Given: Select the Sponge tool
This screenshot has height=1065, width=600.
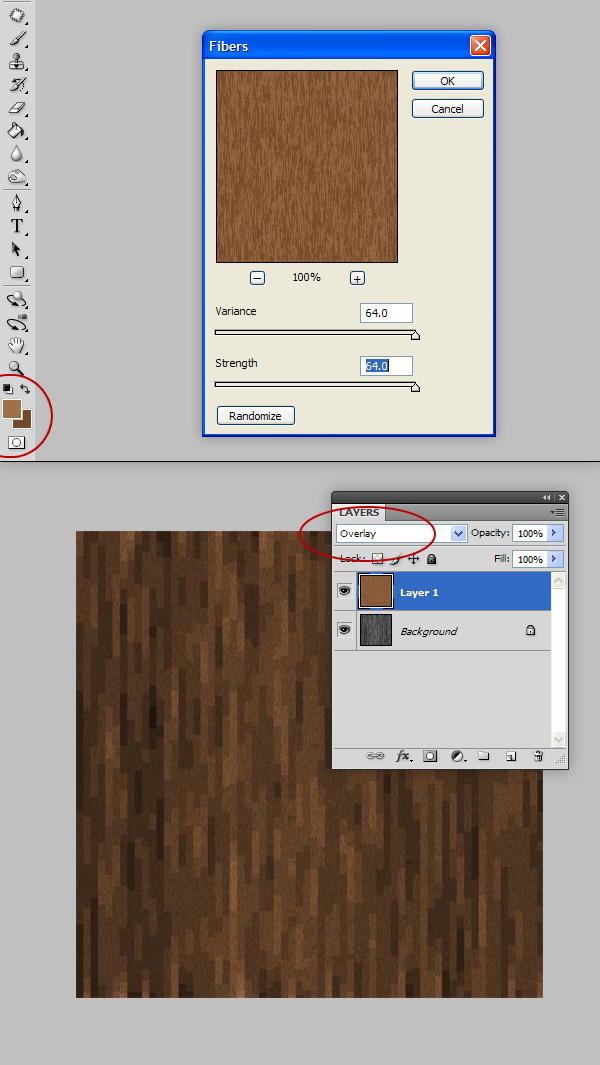Looking at the screenshot, I should [17, 177].
